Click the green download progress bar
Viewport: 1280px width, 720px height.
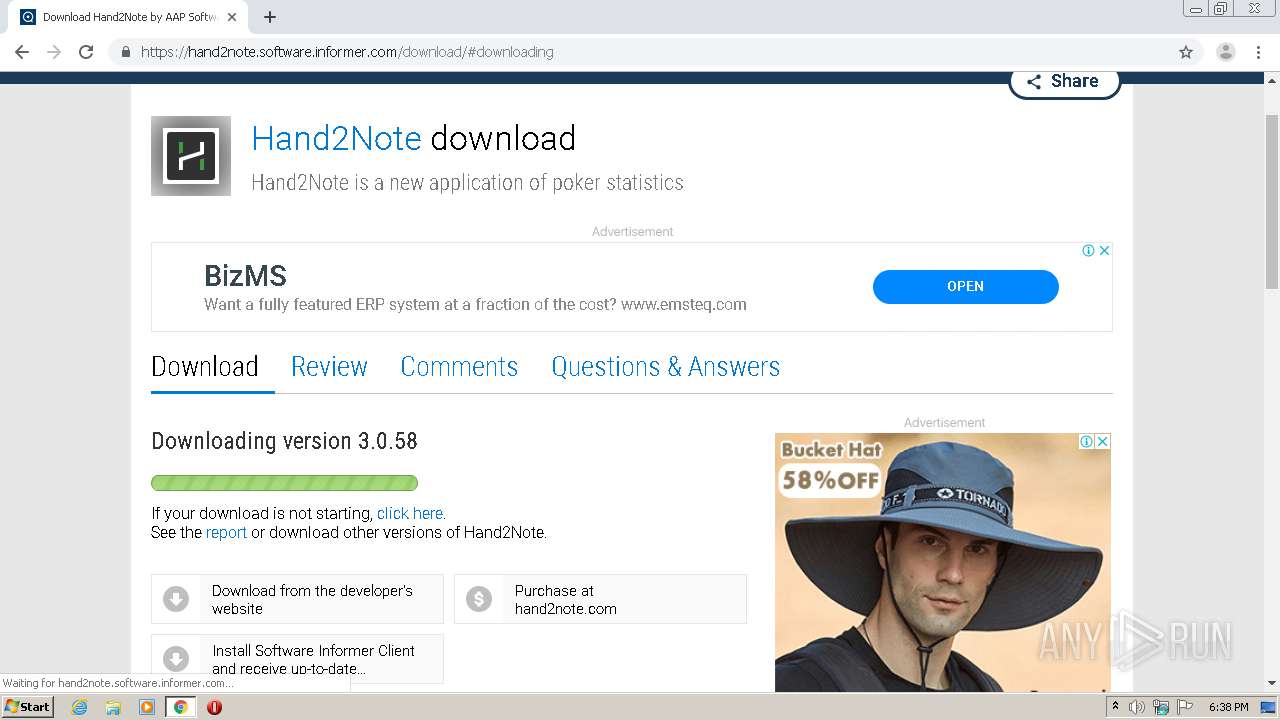pos(284,483)
